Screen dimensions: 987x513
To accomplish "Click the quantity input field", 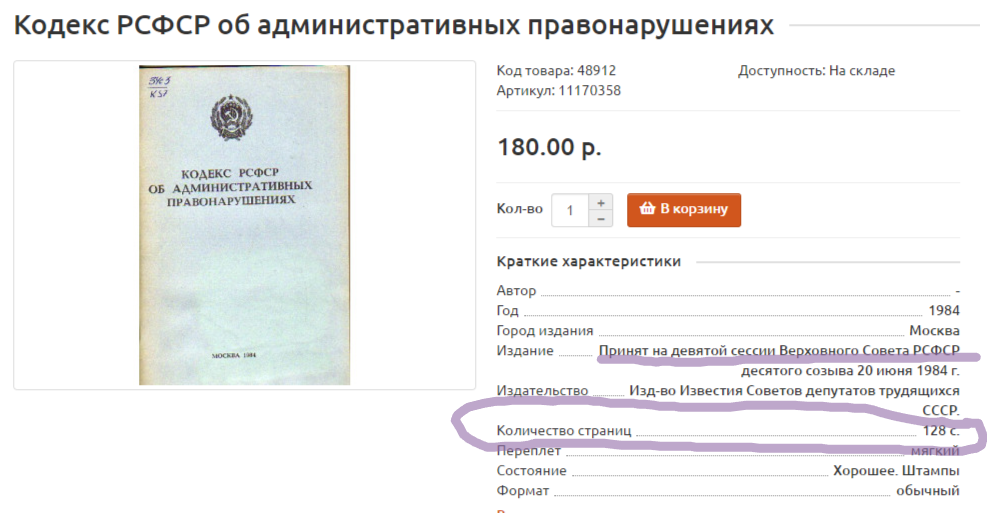I will 570,210.
